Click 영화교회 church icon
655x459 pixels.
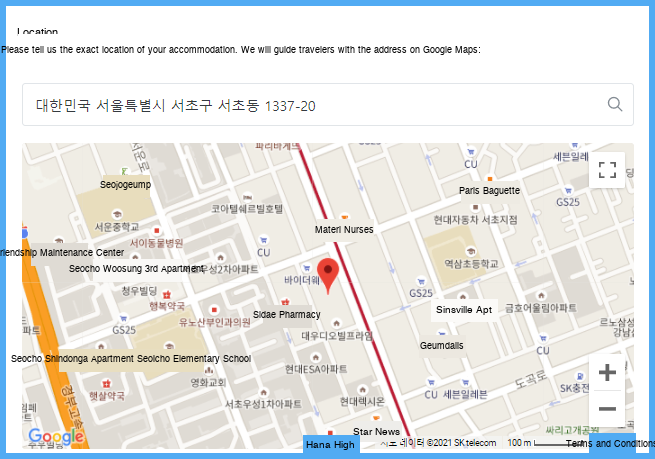[x=208, y=370]
